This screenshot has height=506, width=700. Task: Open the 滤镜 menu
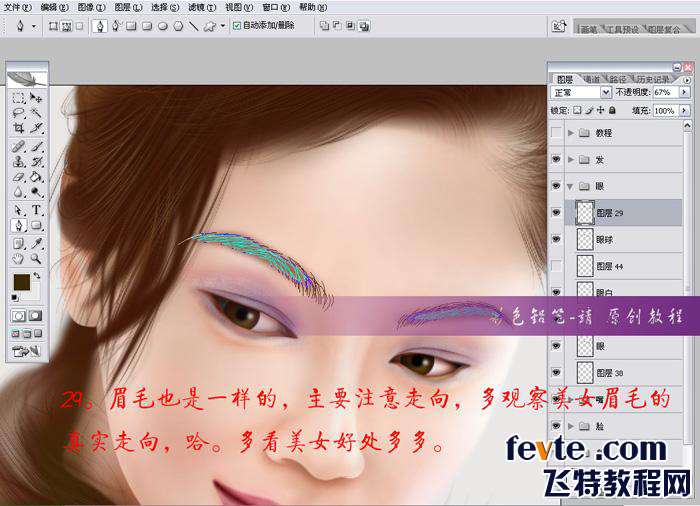pyautogui.click(x=202, y=7)
